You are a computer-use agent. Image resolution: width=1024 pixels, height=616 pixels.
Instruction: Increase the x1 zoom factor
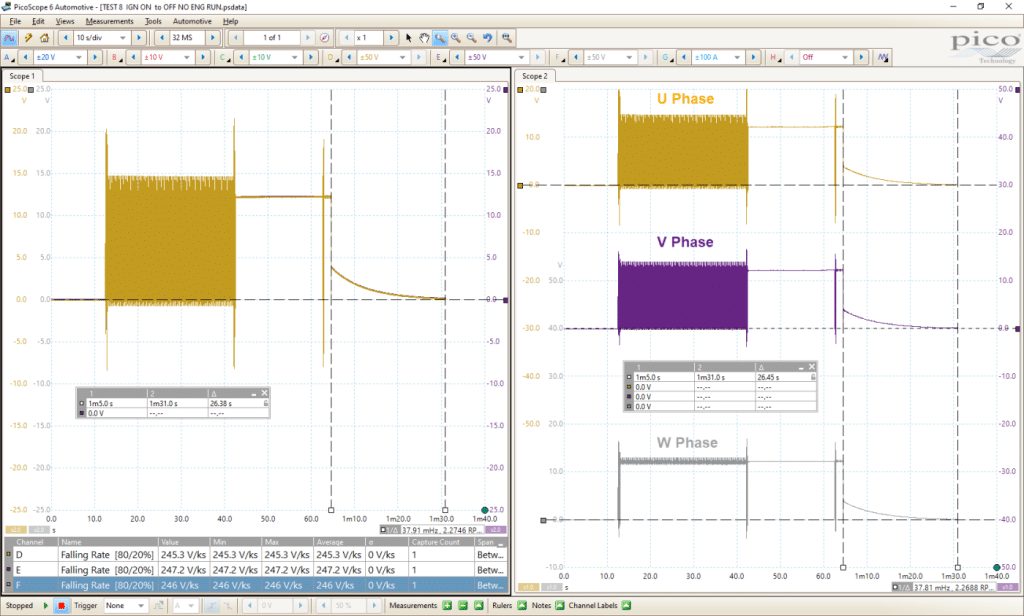tap(391, 38)
